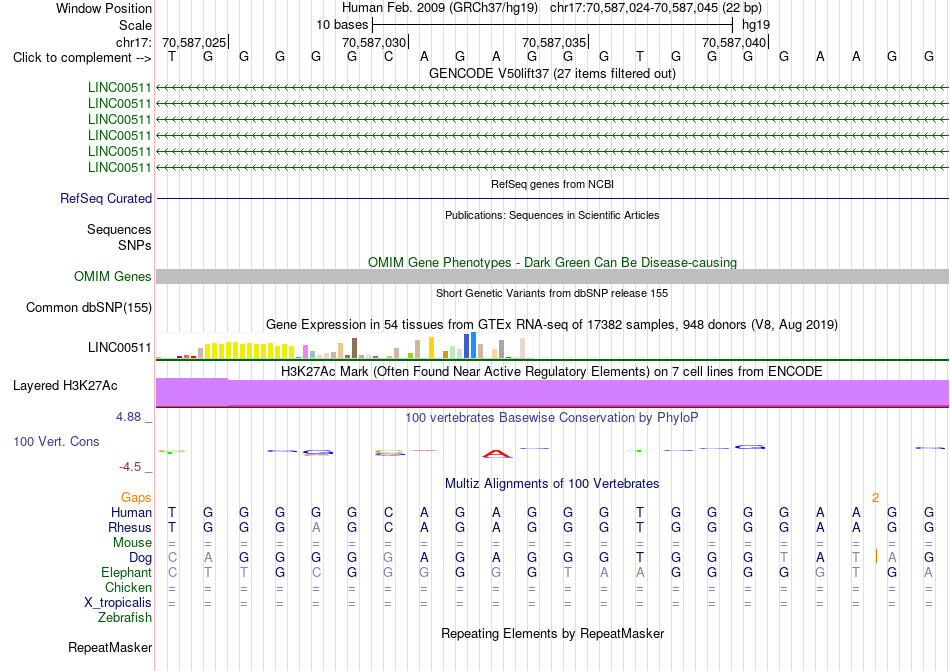This screenshot has height=671, width=950.
Task: Open the GTEx 'Gene Expression in 54 tissues' title
Action: point(552,325)
